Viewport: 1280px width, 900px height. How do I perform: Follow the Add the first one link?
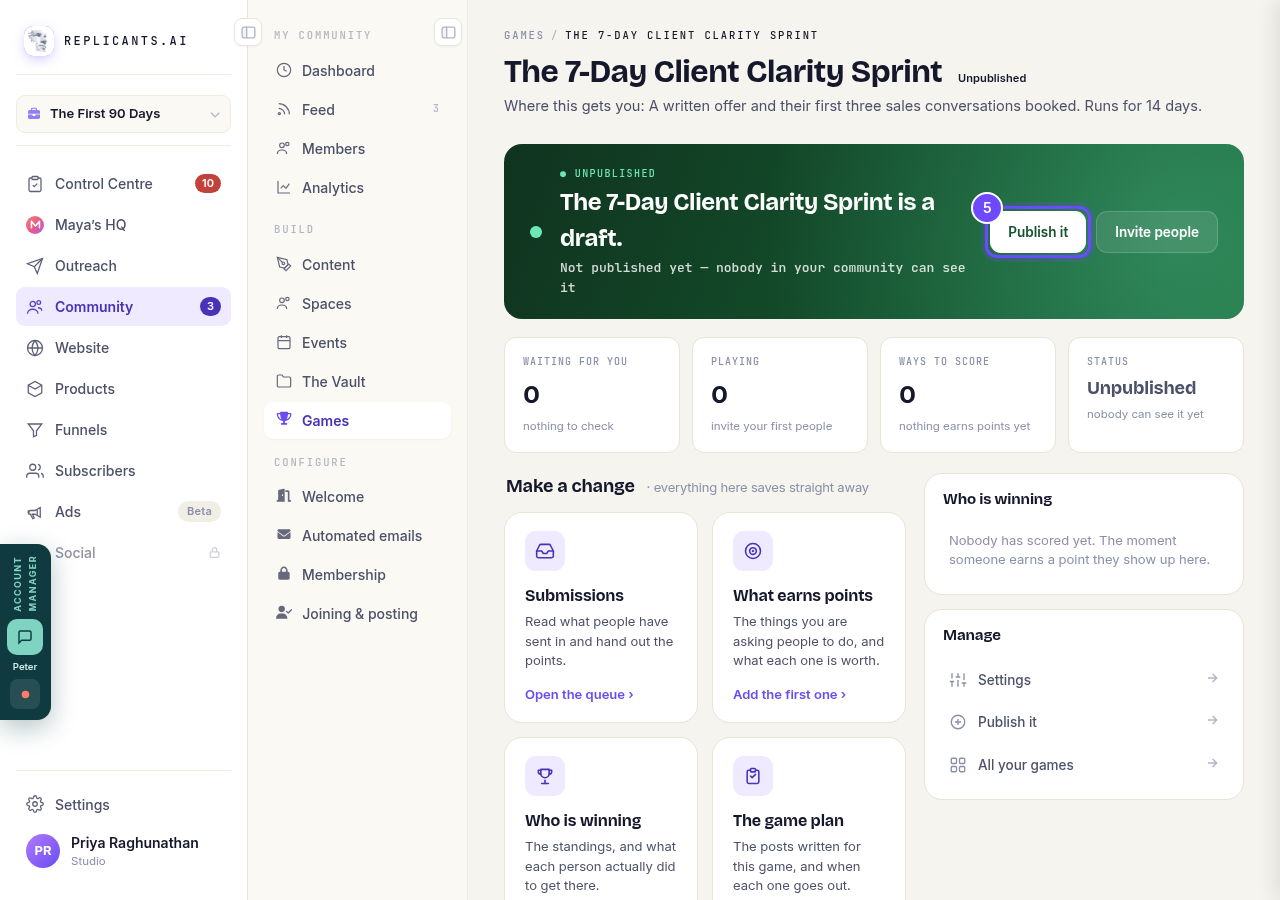pos(789,695)
